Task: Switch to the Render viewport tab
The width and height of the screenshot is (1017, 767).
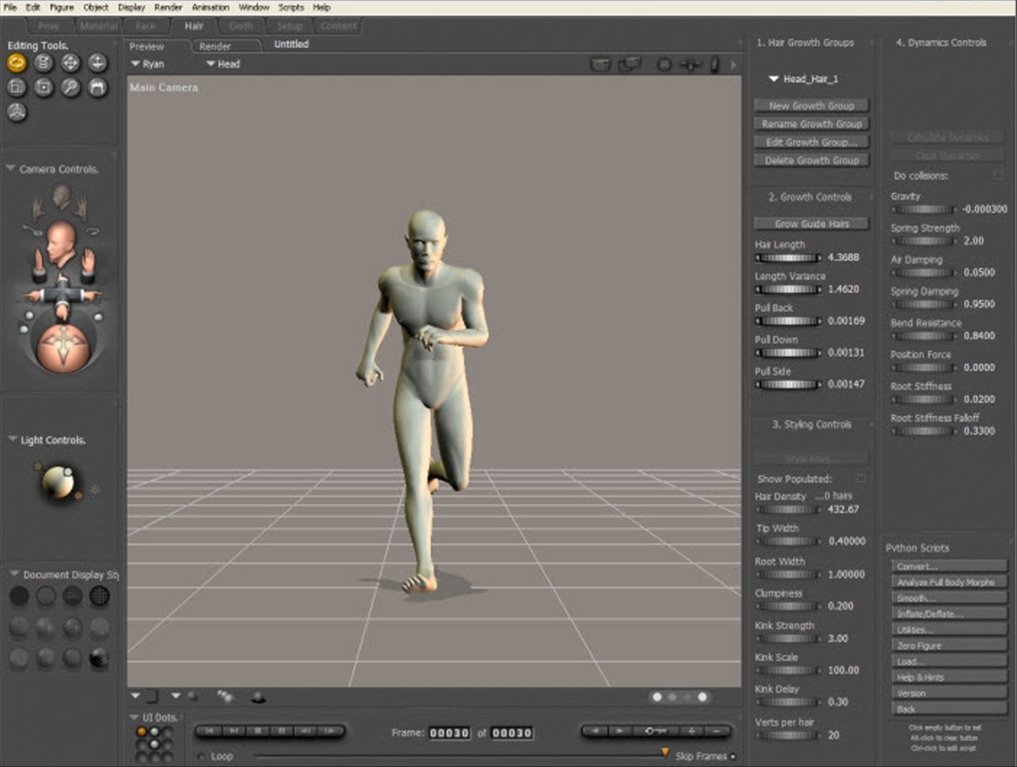Action: tap(215, 47)
